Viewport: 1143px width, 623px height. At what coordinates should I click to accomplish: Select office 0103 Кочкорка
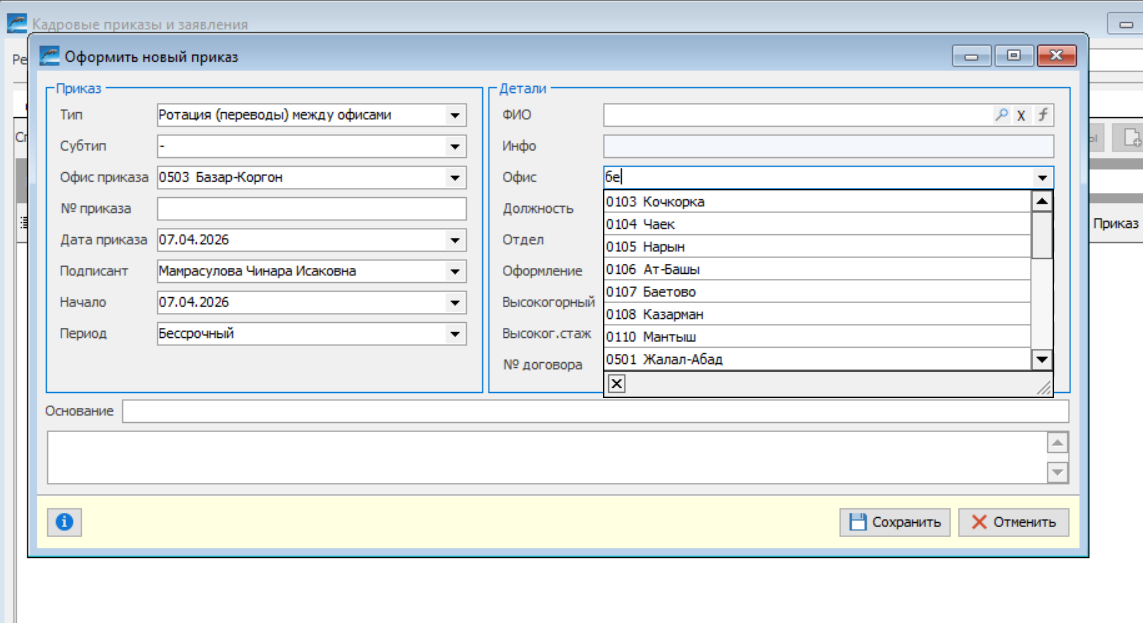point(817,202)
